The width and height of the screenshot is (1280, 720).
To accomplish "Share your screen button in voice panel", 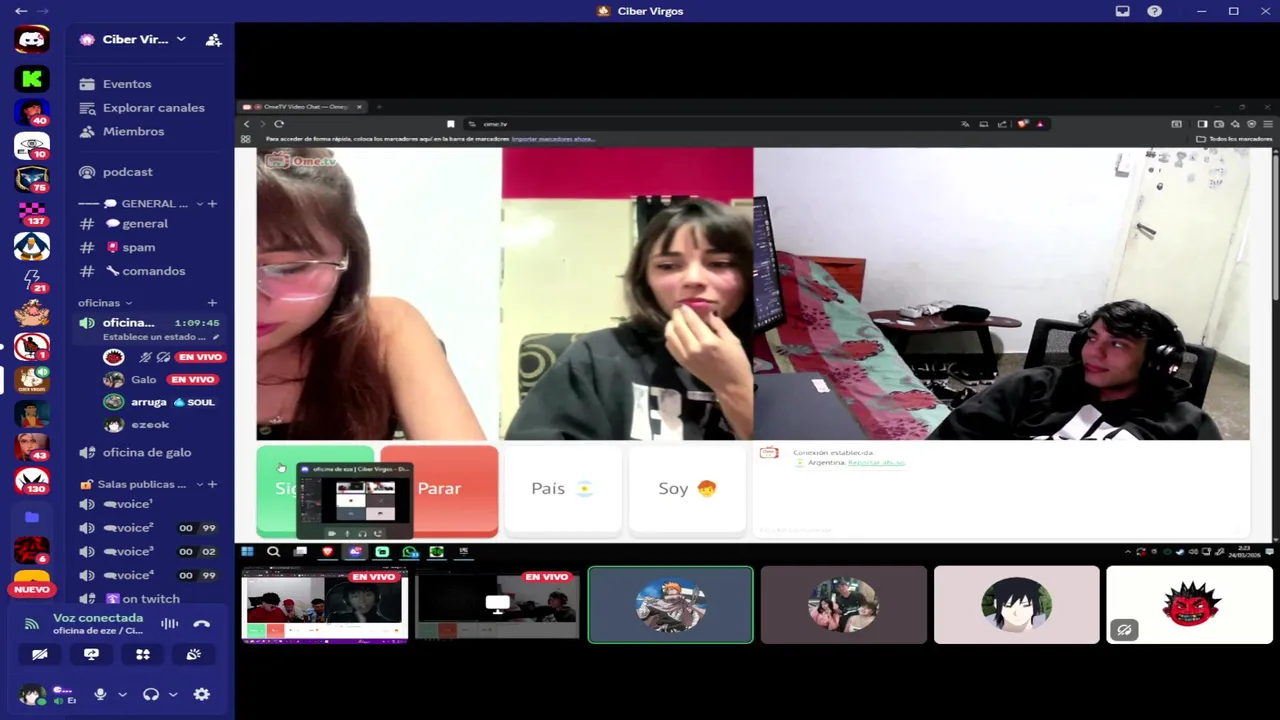I will 91,654.
